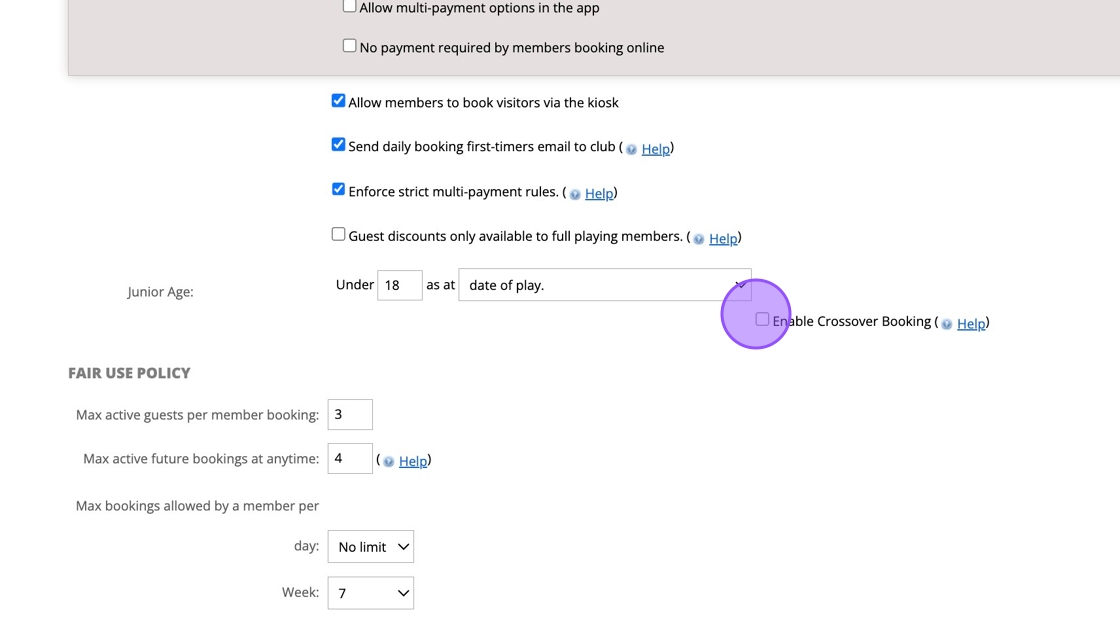
Task: Click the Junior Age under field
Action: (x=399, y=285)
